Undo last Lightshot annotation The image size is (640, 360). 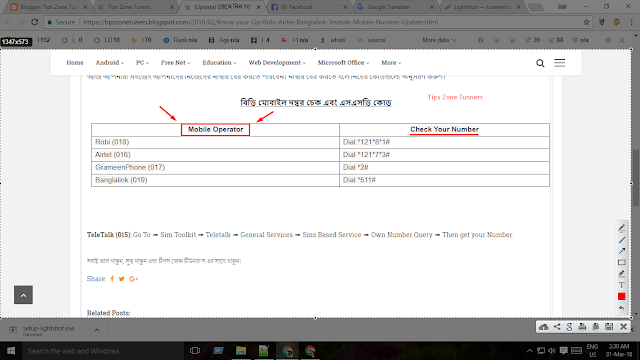[x=622, y=308]
